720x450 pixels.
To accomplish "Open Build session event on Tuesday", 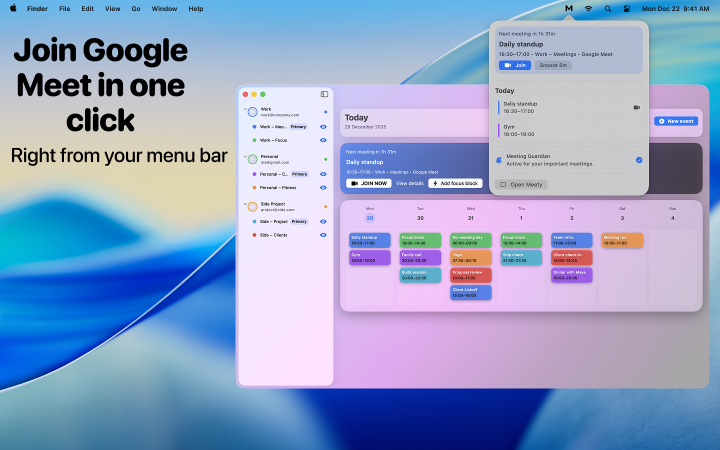I will pos(420,275).
